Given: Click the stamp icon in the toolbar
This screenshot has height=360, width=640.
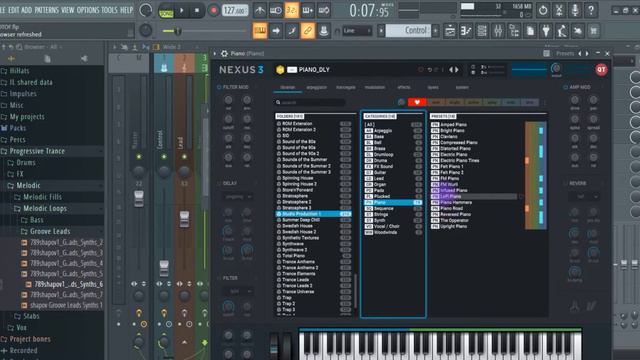Looking at the screenshot, I should pyautogui.click(x=324, y=31).
